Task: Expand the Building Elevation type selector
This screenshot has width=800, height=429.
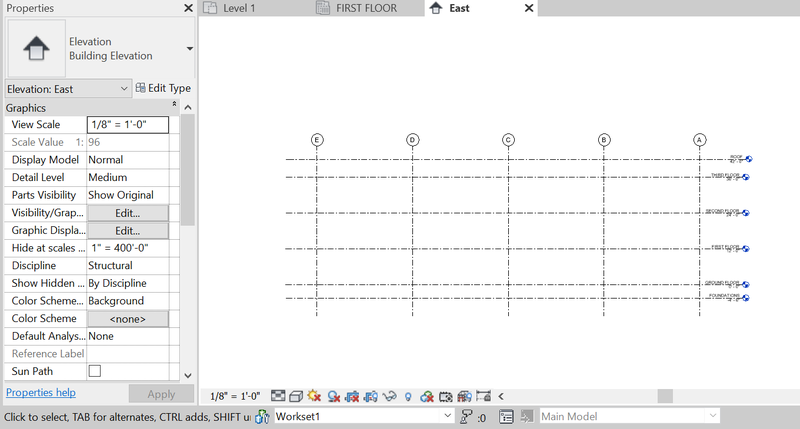Action: pyautogui.click(x=189, y=48)
